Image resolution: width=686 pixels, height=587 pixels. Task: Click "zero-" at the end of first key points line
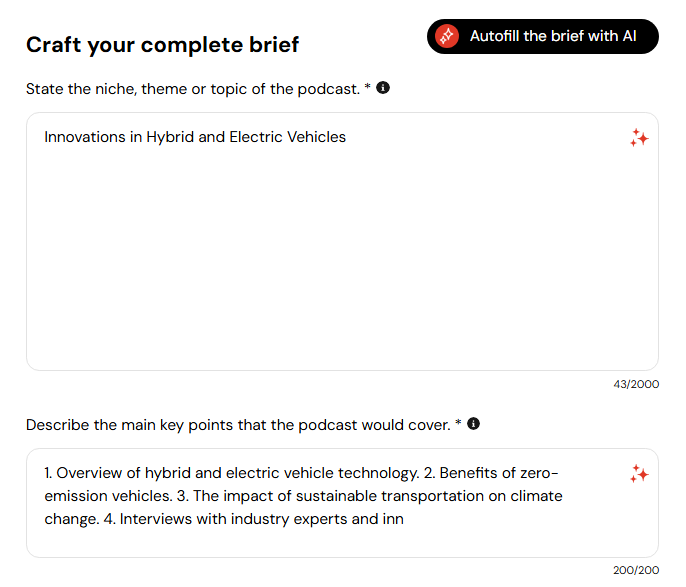539,473
